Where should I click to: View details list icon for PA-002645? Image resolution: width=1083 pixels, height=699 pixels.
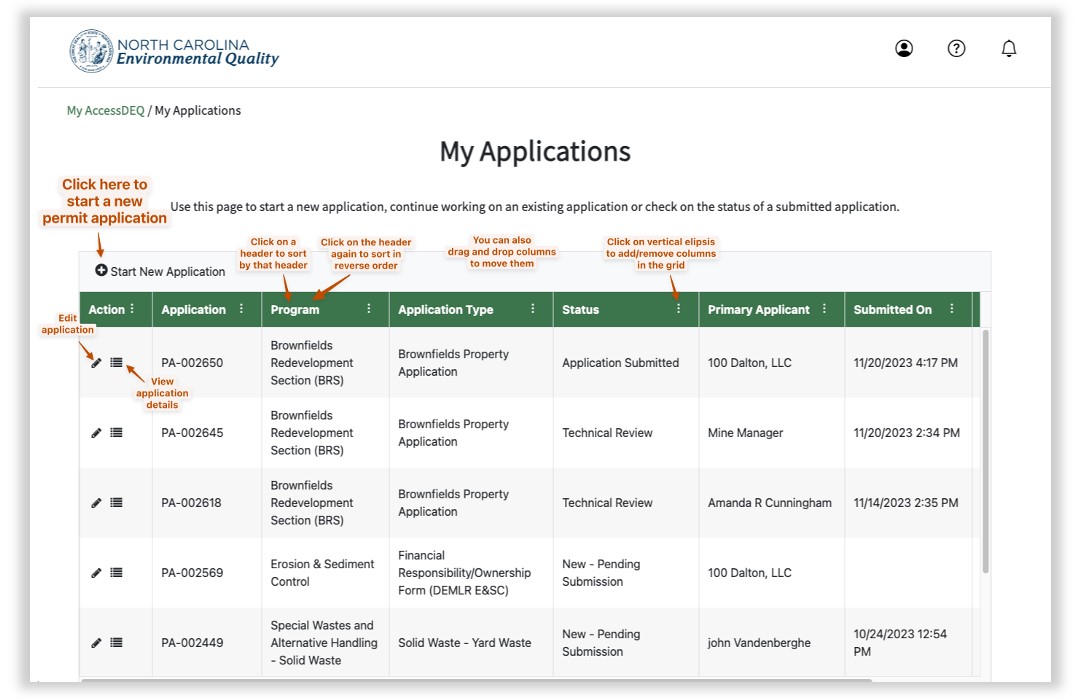pos(116,432)
